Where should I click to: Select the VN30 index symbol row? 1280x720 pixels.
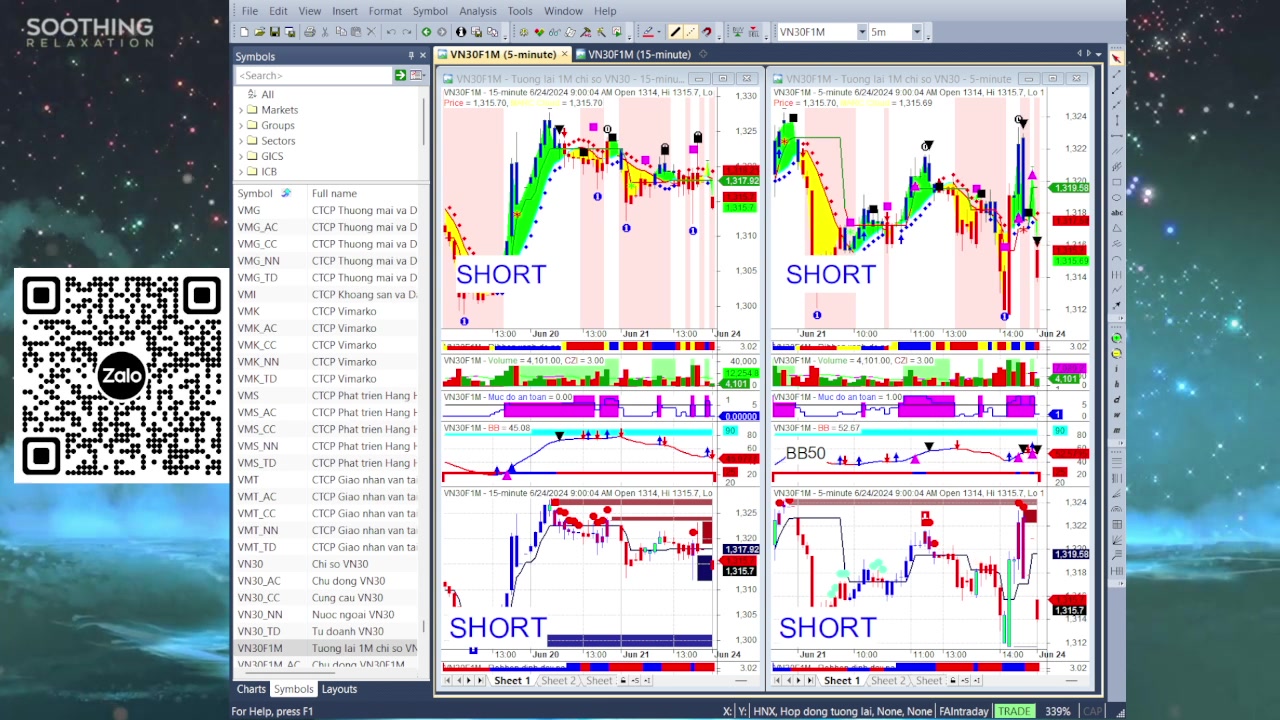click(x=326, y=564)
